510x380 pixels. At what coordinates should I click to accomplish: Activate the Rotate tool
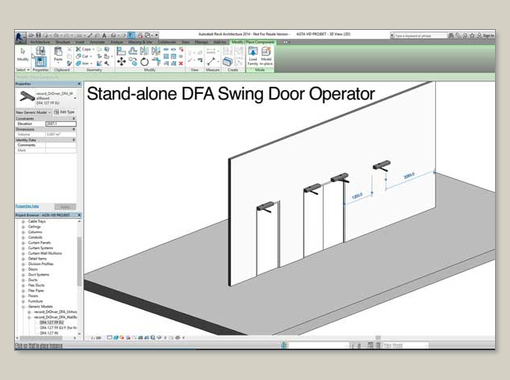coord(144,62)
